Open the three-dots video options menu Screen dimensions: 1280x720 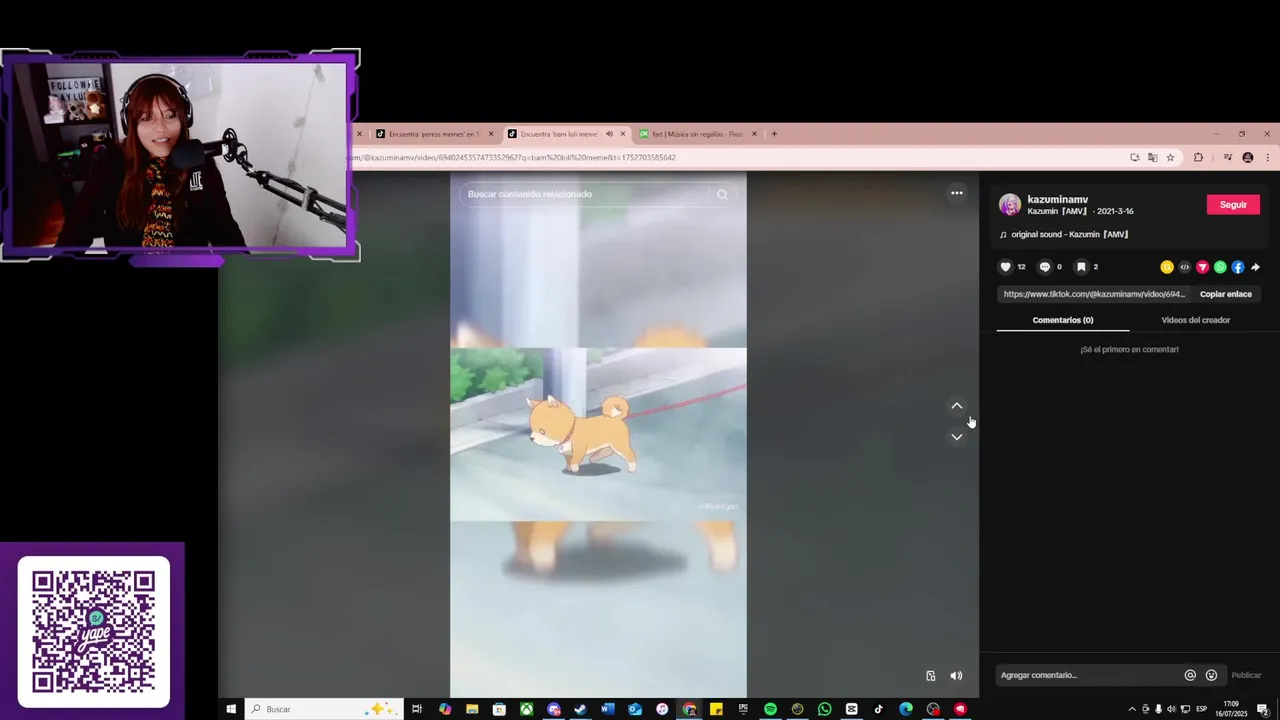pos(957,193)
